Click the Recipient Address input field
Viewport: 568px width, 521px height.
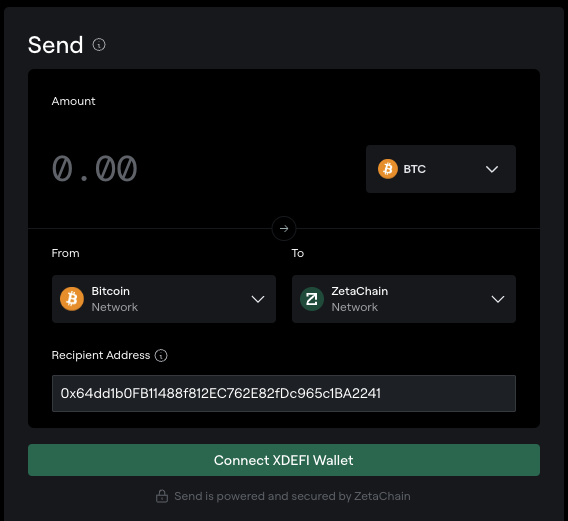pos(284,393)
